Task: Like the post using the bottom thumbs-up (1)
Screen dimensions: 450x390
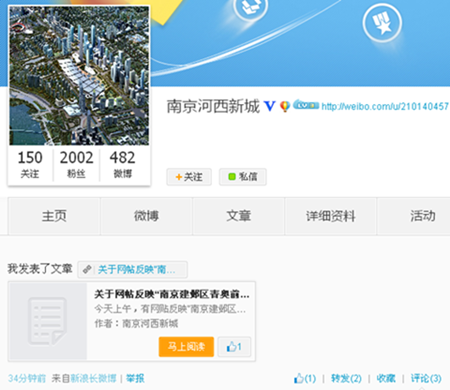Action: (x=305, y=378)
